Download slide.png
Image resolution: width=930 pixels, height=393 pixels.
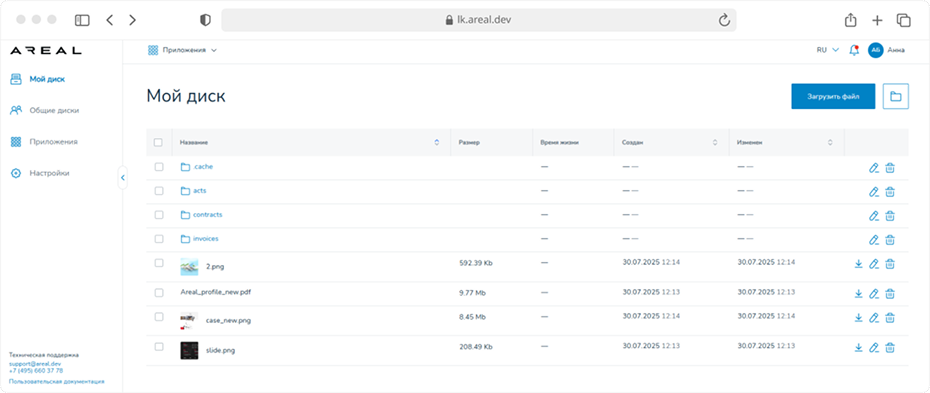(x=858, y=347)
